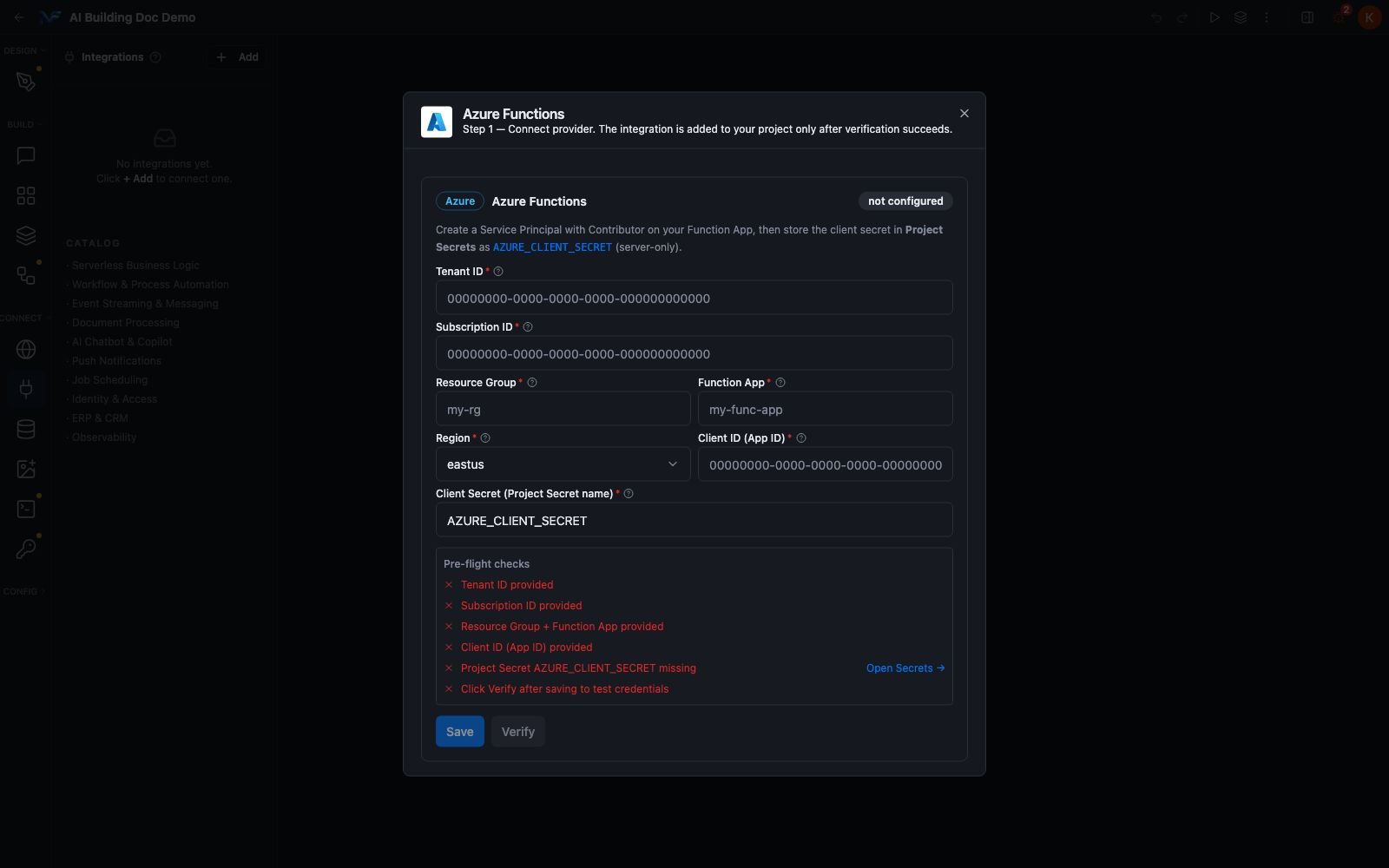The height and width of the screenshot is (868, 1389).
Task: Focus the Client Secret name field
Action: 694,520
